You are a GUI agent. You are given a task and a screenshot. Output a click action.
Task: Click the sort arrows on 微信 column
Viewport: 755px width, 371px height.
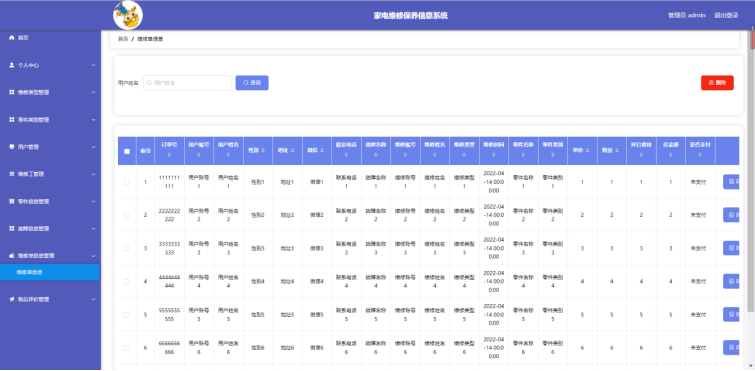click(x=322, y=151)
